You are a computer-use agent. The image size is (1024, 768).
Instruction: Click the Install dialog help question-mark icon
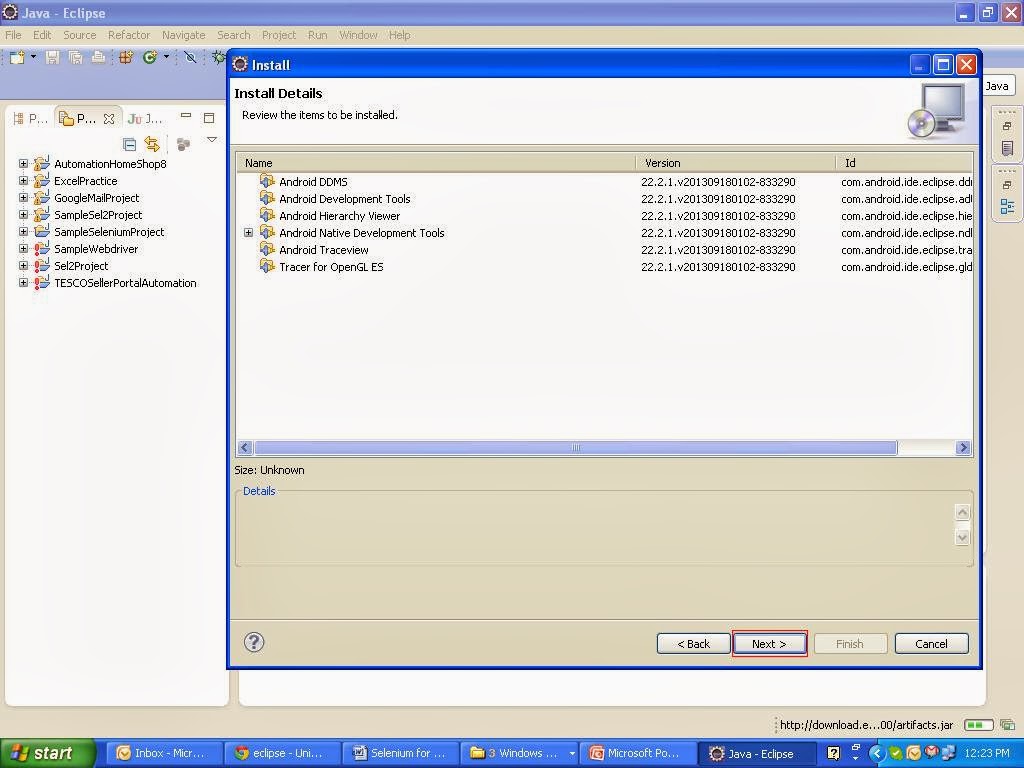click(x=254, y=642)
